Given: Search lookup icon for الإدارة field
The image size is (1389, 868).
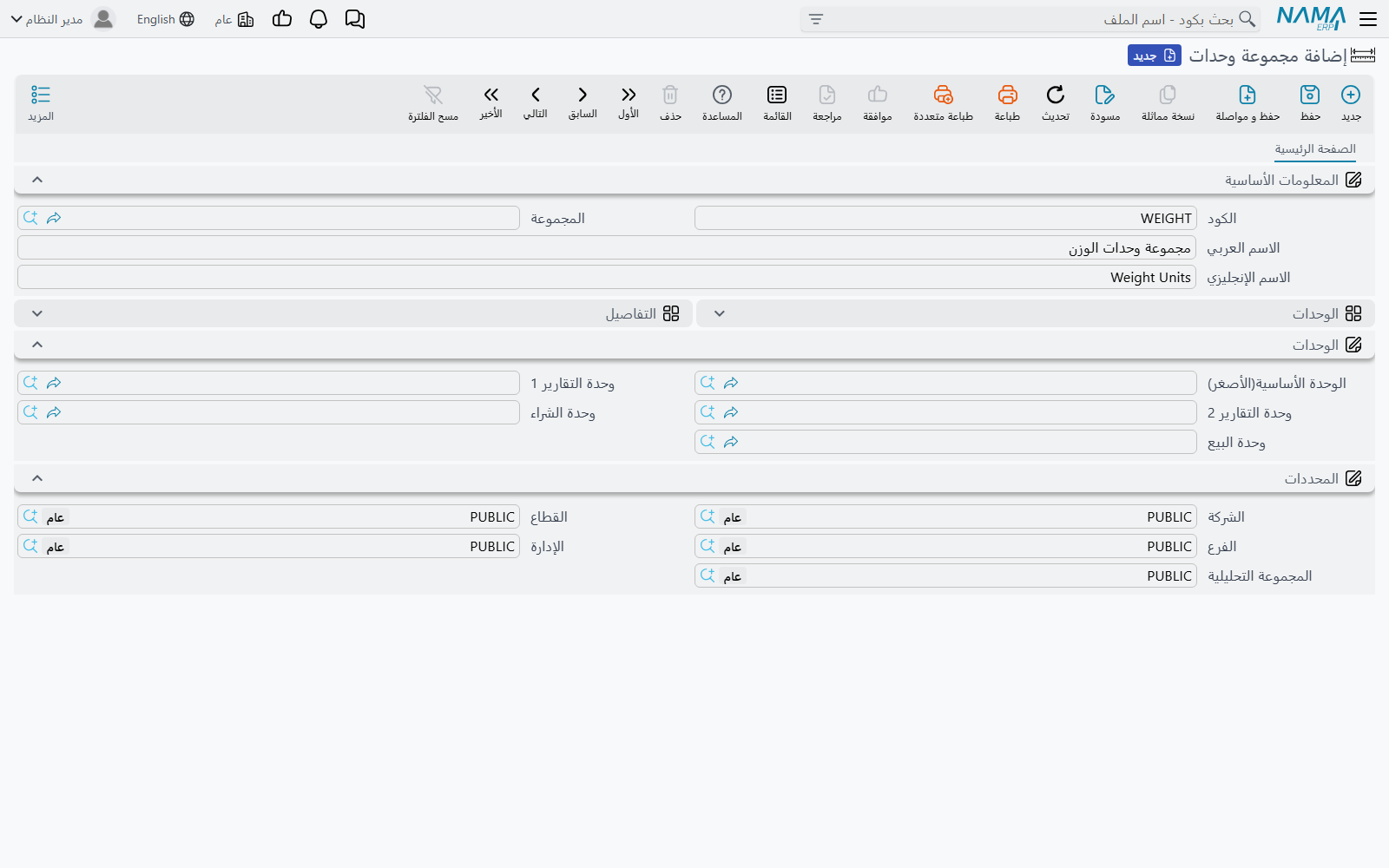Looking at the screenshot, I should coord(30,546).
